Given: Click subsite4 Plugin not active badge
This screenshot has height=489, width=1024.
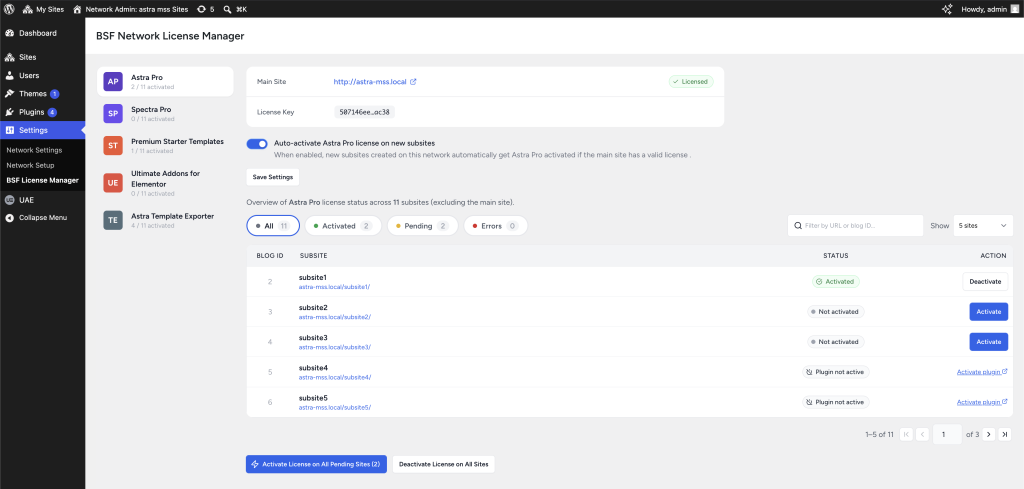Looking at the screenshot, I should (835, 372).
